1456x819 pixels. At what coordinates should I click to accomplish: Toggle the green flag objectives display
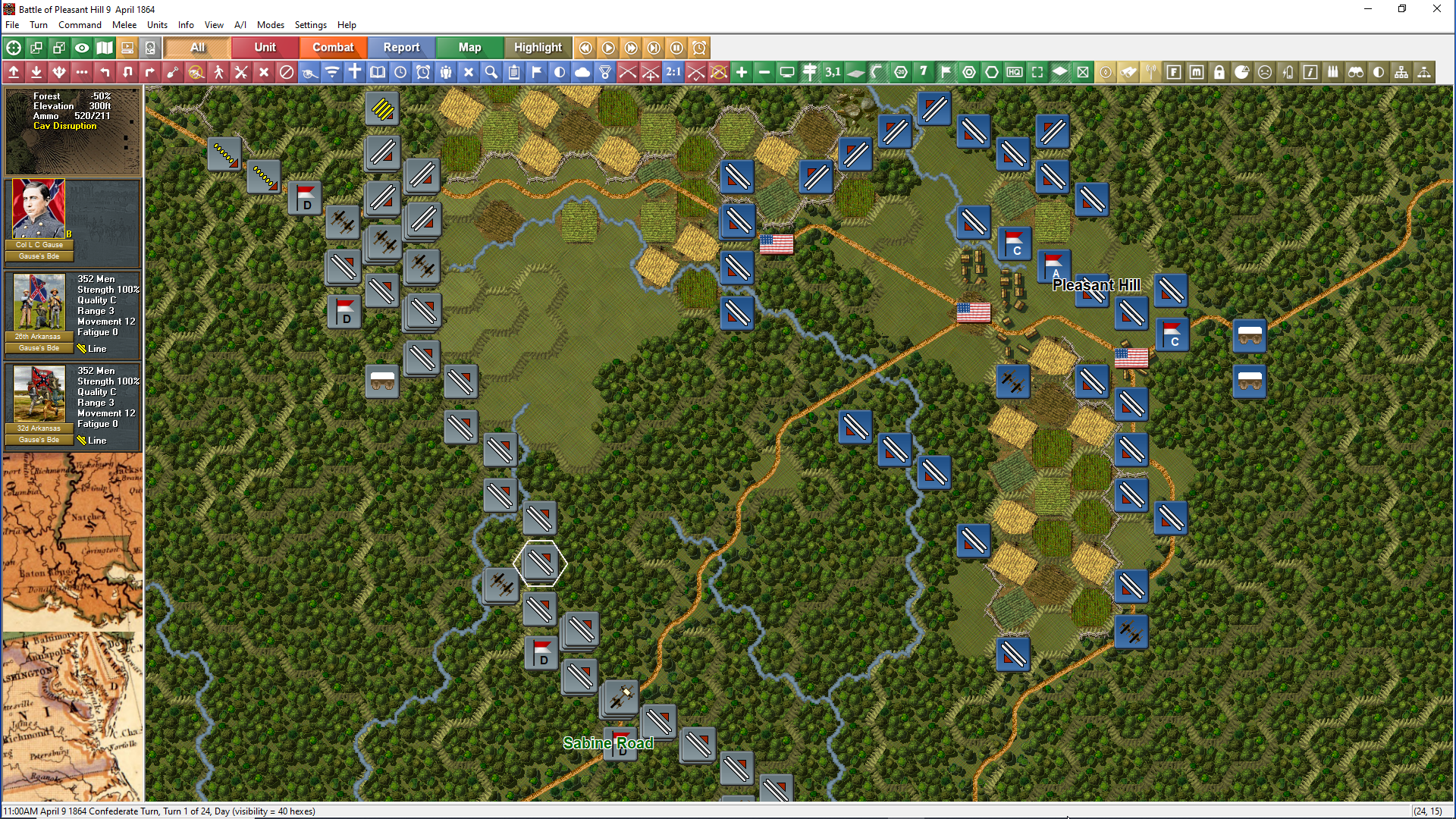[946, 72]
